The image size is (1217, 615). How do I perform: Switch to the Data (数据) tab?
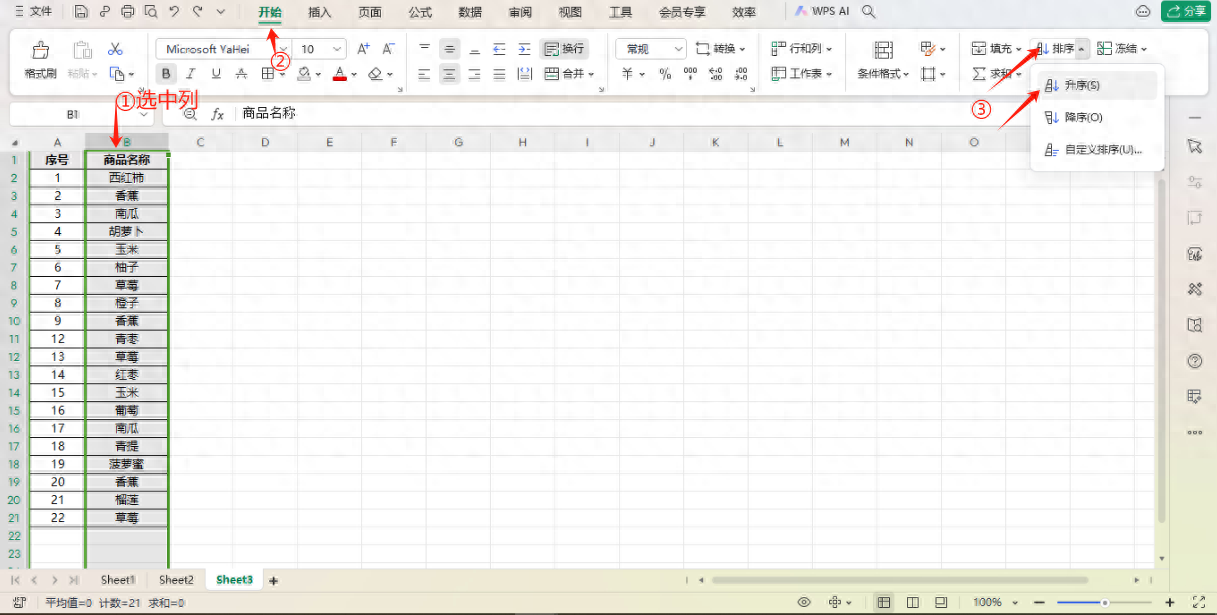pos(470,12)
